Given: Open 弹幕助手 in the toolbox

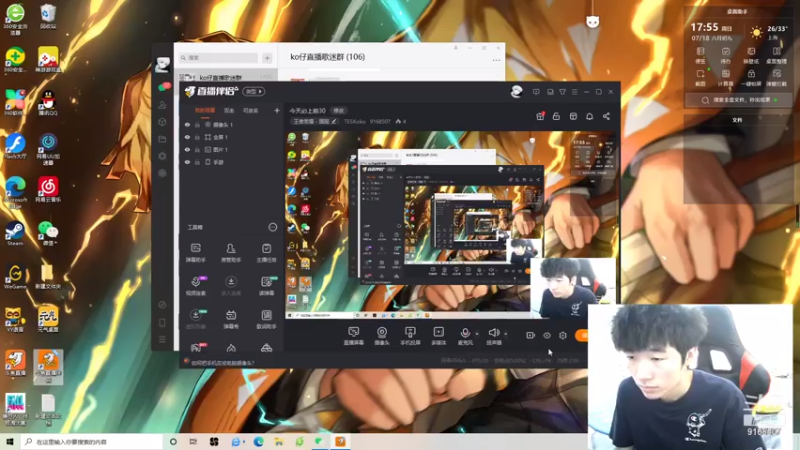Looking at the screenshot, I should tap(195, 253).
